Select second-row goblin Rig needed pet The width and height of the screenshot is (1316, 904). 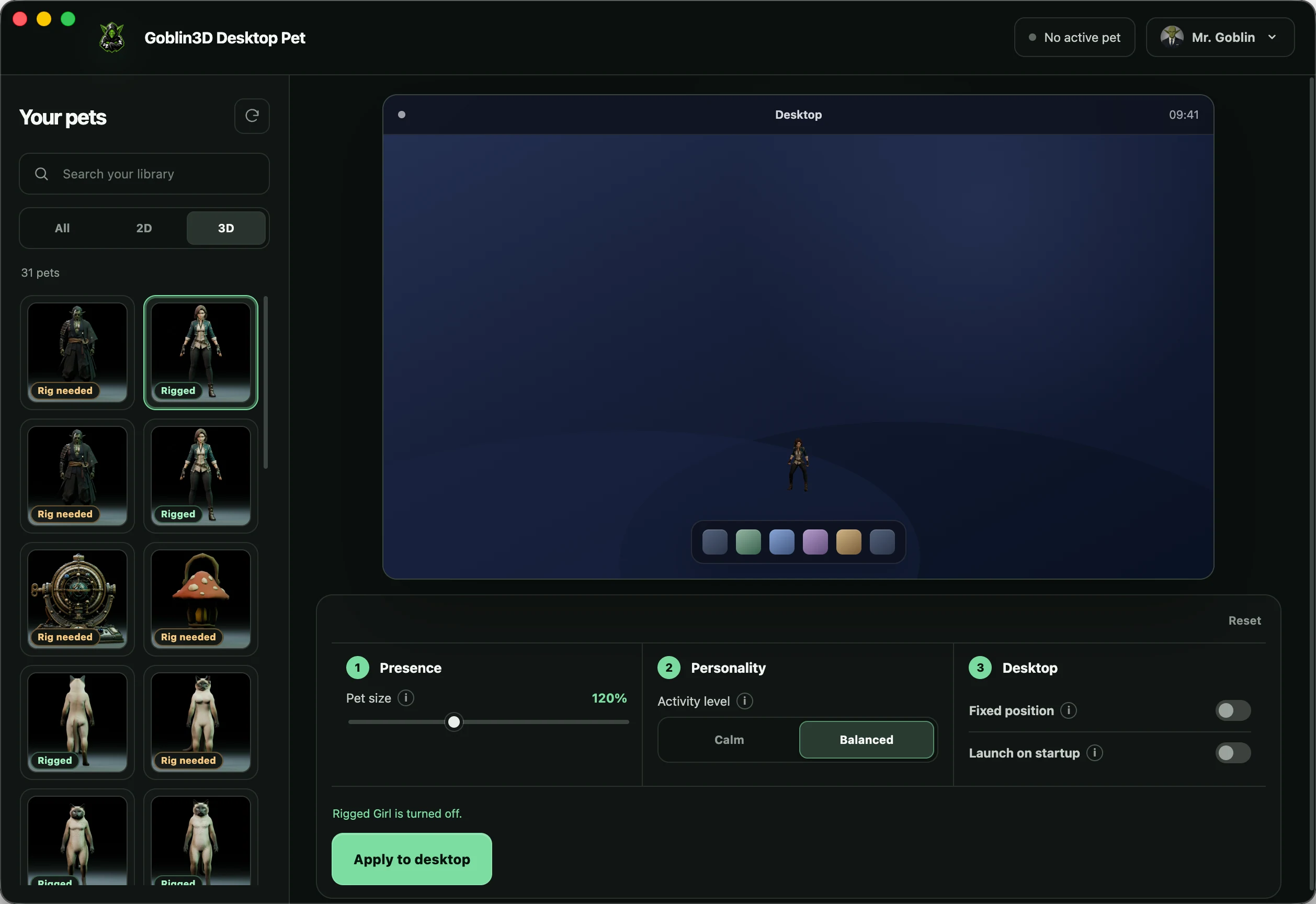(x=77, y=476)
